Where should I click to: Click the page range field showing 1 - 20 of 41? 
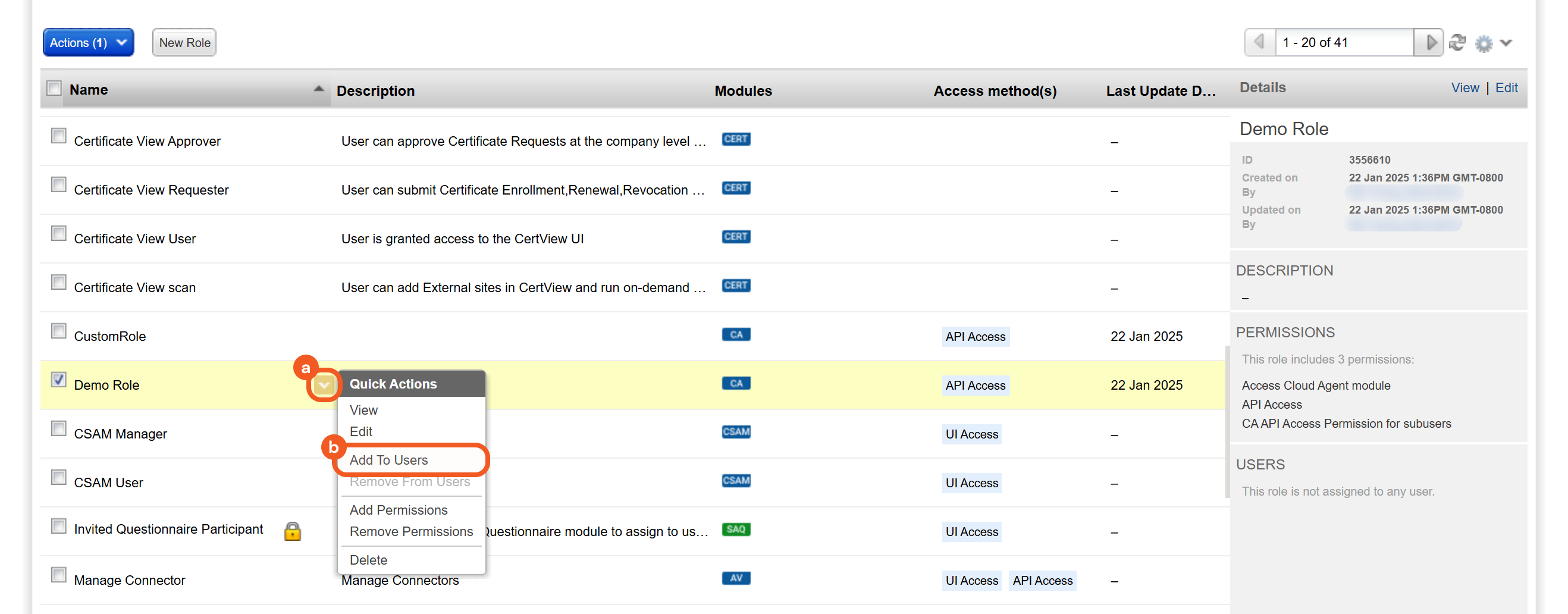(x=1343, y=43)
